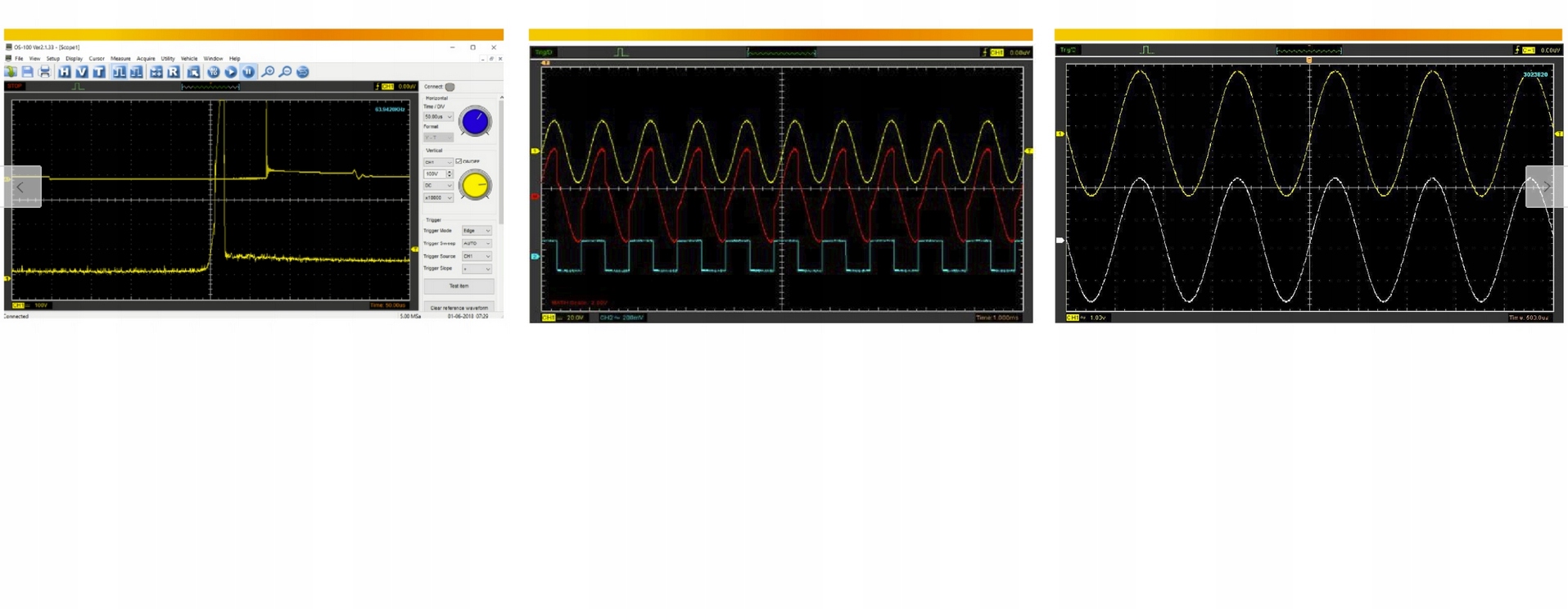Click the square pulse icon above OS-100 graph
This screenshot has height=609, width=1568.
point(78,86)
